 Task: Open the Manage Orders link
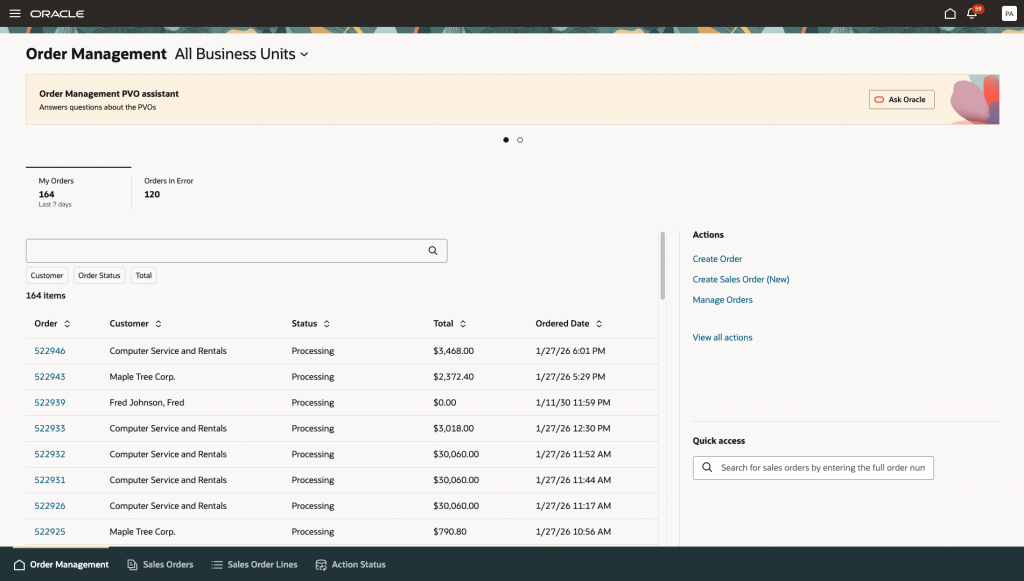722,300
